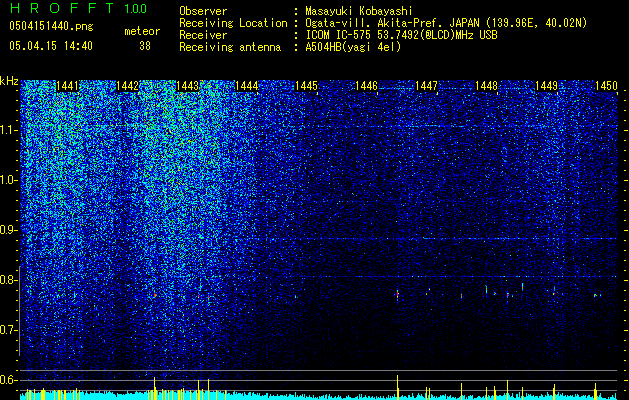Click the 'Observer' field label

point(203,11)
